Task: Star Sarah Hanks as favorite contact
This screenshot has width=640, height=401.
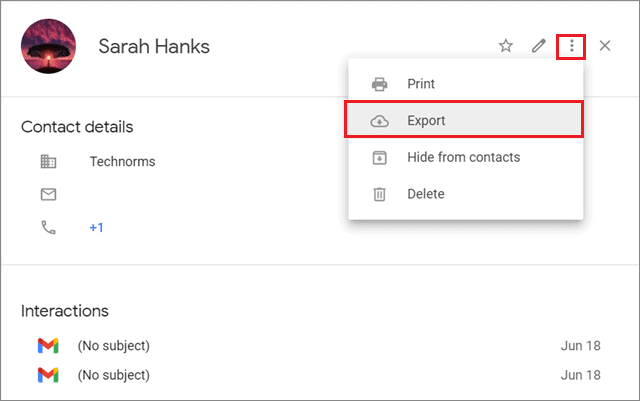Action: (x=506, y=46)
